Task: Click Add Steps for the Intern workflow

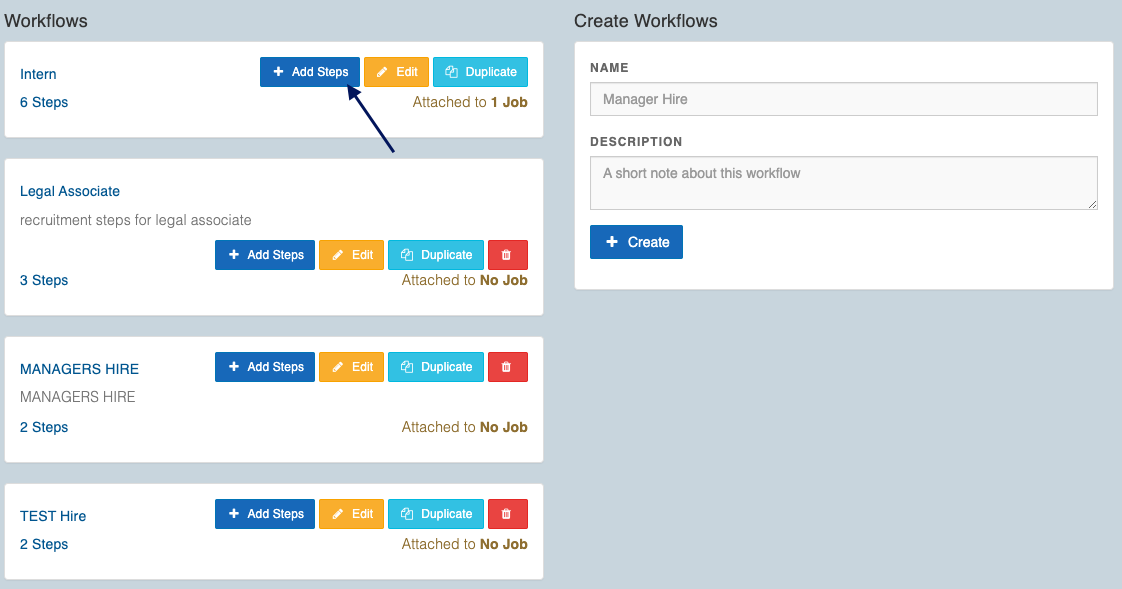Action: click(310, 72)
